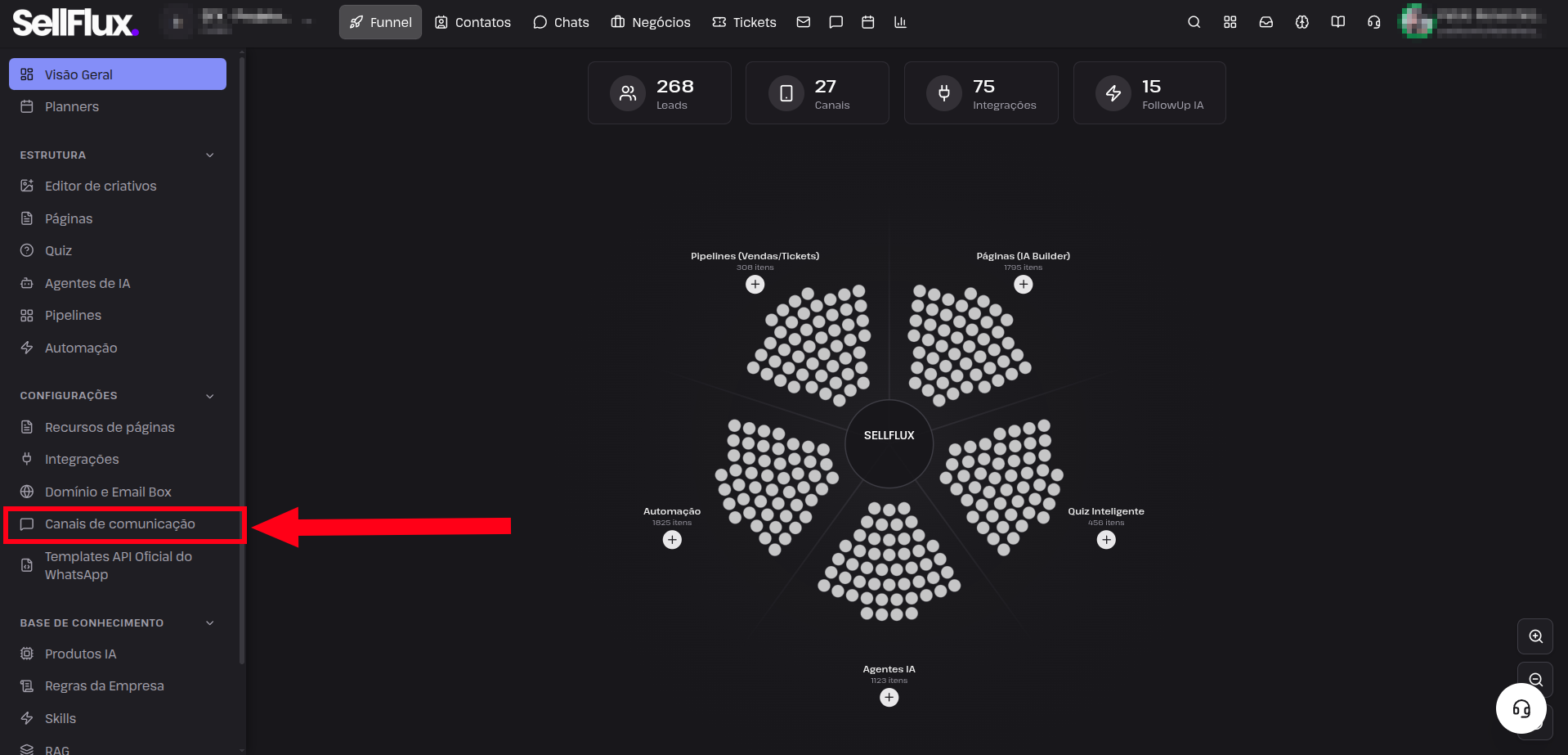
Task: Click the 268 Leads stat card
Action: coord(659,93)
